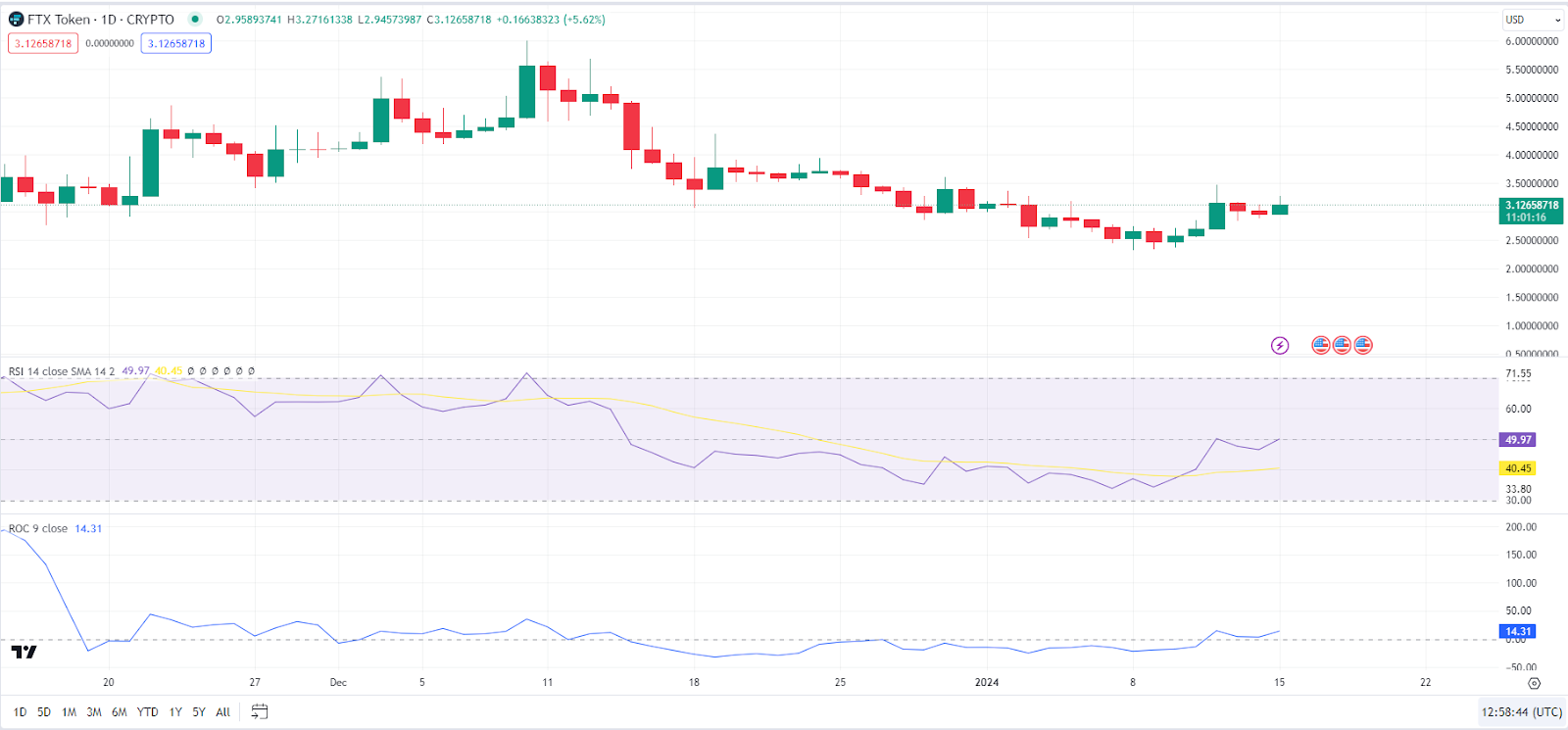Click the Dec date axis label
Screen dimensions: 1568x730
tap(338, 682)
